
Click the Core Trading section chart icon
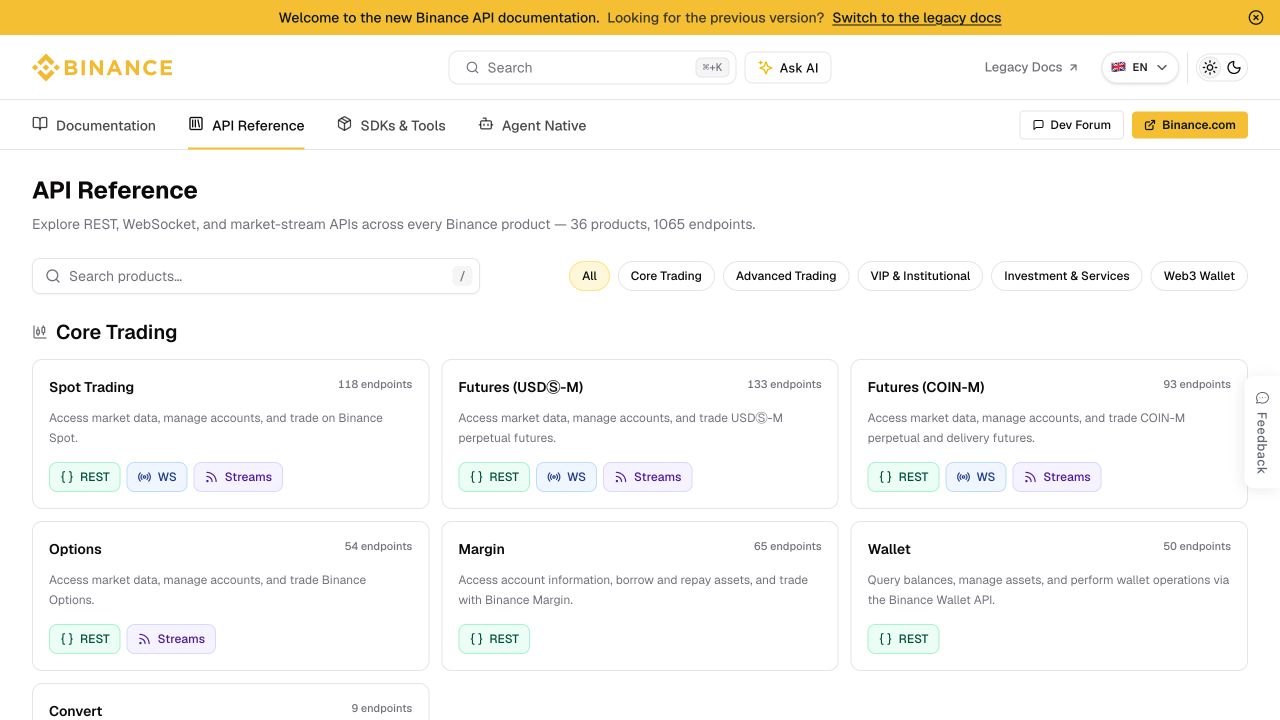(x=40, y=332)
